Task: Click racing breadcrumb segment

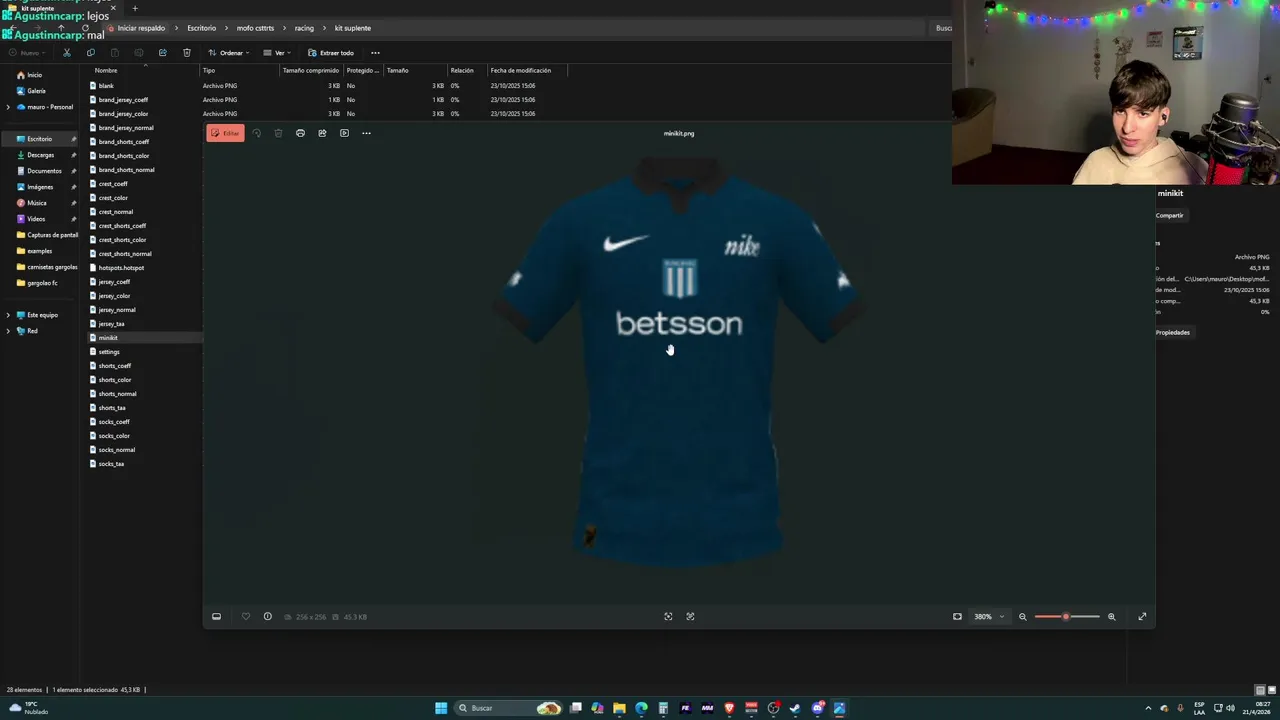Action: (x=304, y=28)
